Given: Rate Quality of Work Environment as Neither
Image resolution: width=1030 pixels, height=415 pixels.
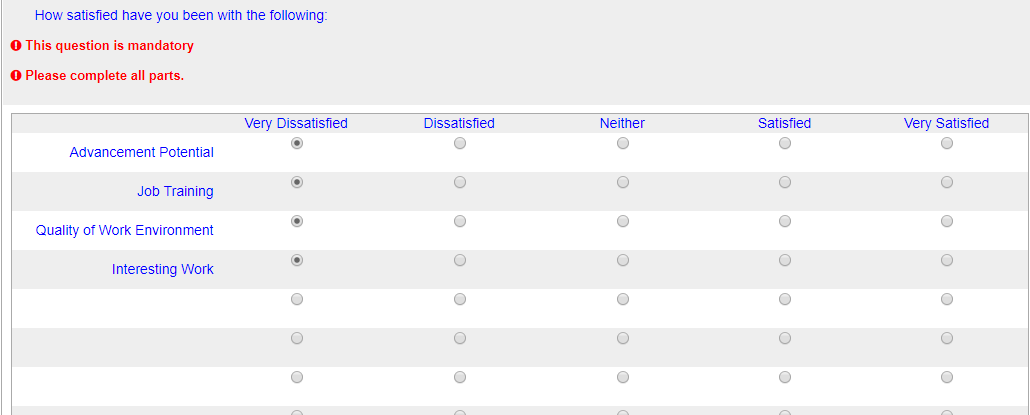Looking at the screenshot, I should [623, 221].
